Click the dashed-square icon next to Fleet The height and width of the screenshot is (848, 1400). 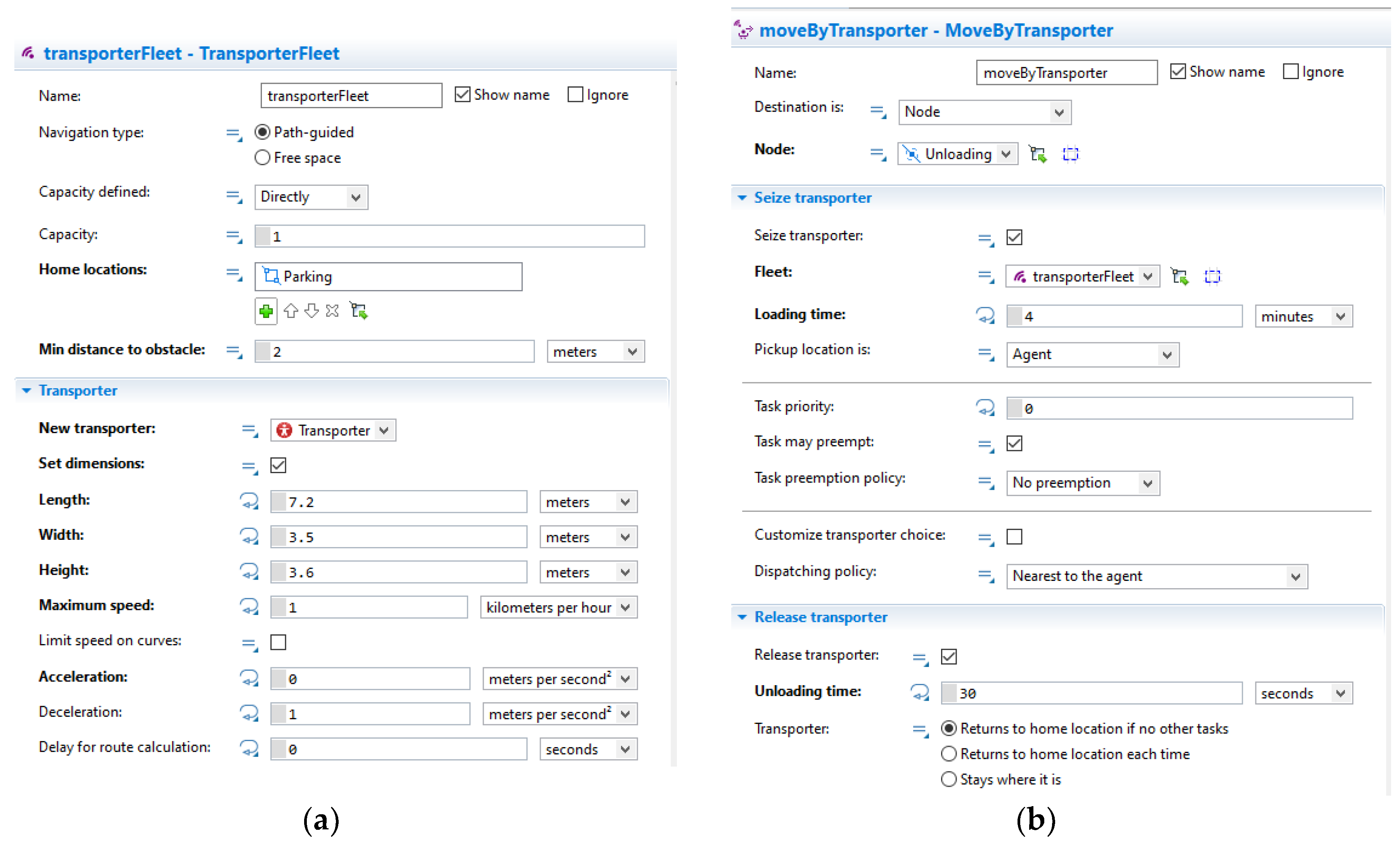click(1212, 276)
